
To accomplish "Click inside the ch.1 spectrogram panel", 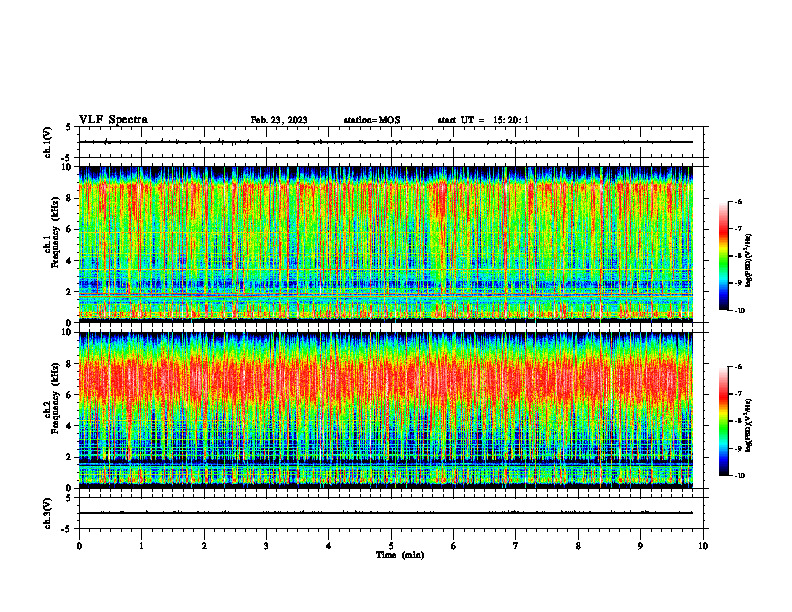I will click(386, 244).
